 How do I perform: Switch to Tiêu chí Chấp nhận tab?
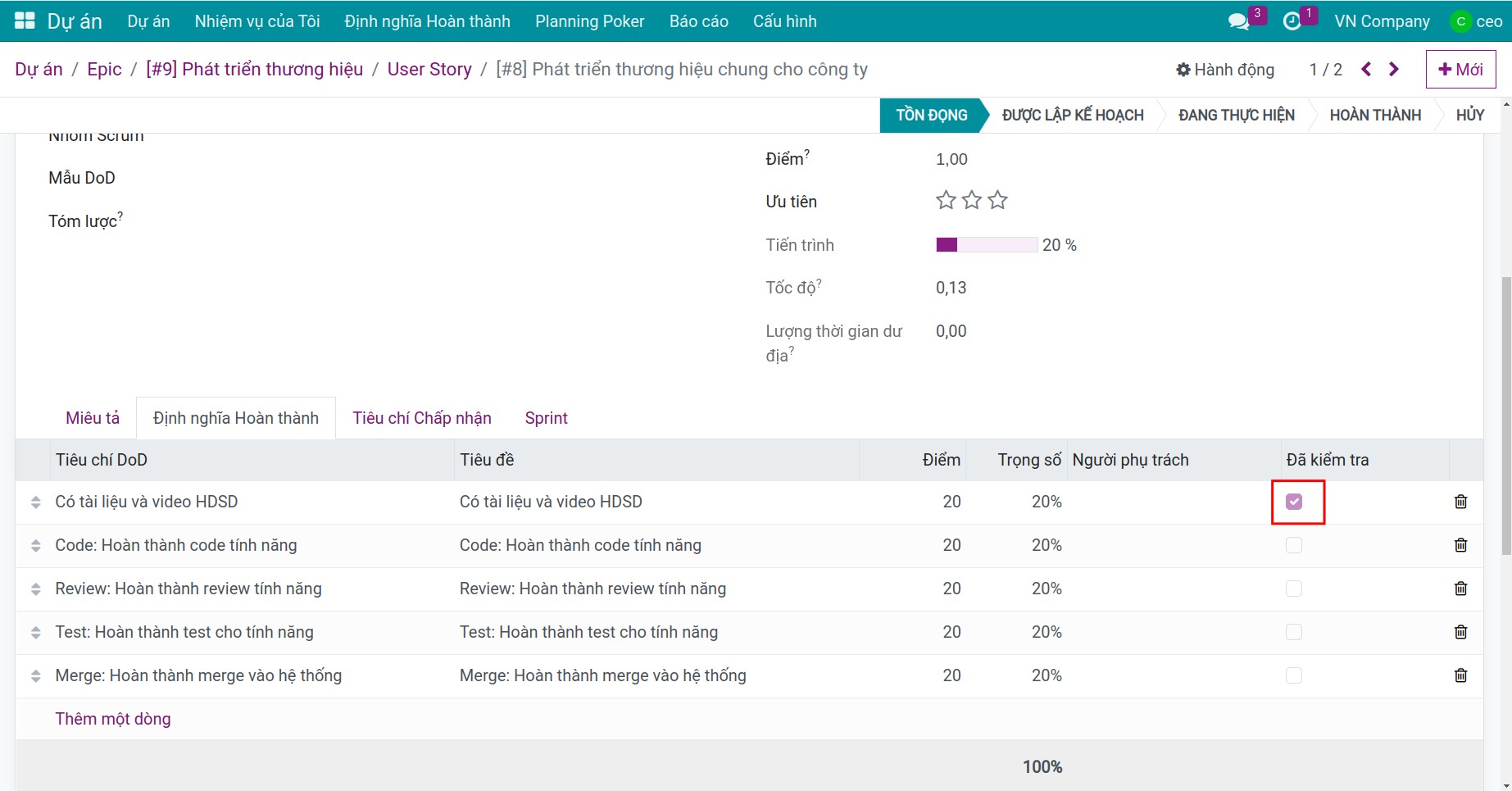[x=422, y=418]
